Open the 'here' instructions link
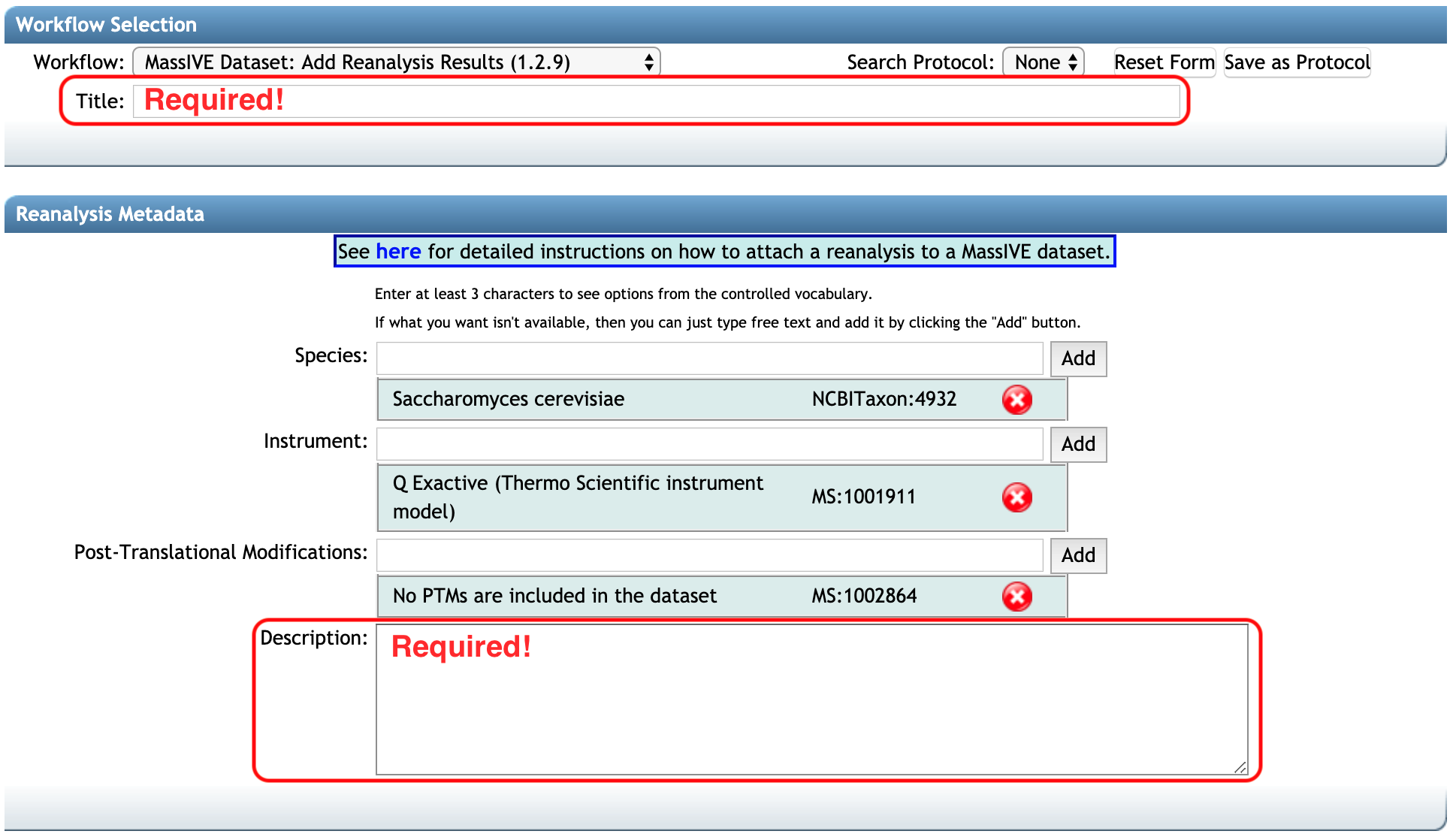The height and width of the screenshot is (840, 1456). tap(398, 252)
